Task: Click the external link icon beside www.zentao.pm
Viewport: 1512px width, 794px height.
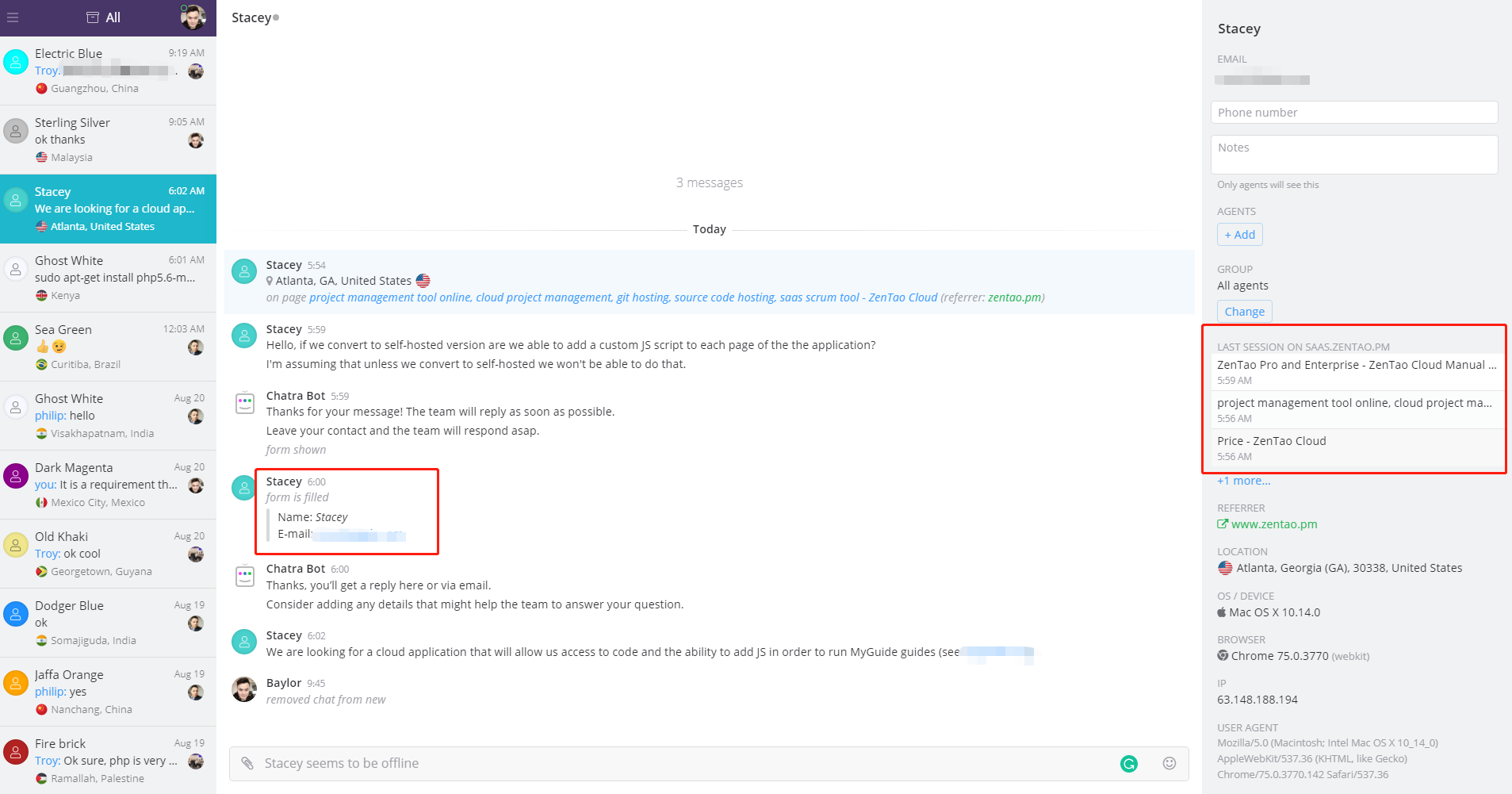Action: [1223, 524]
